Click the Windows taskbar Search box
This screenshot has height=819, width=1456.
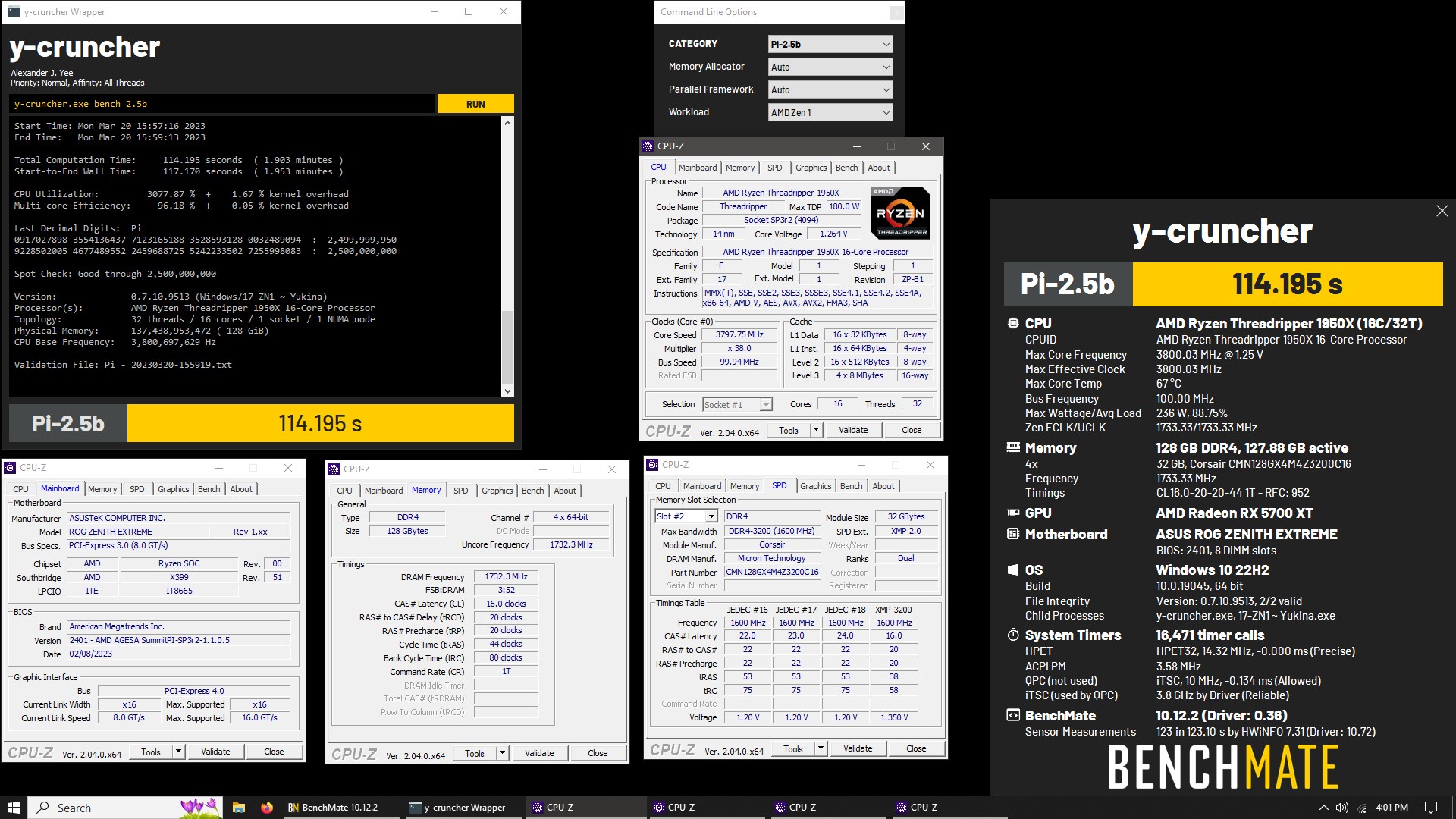(x=126, y=808)
